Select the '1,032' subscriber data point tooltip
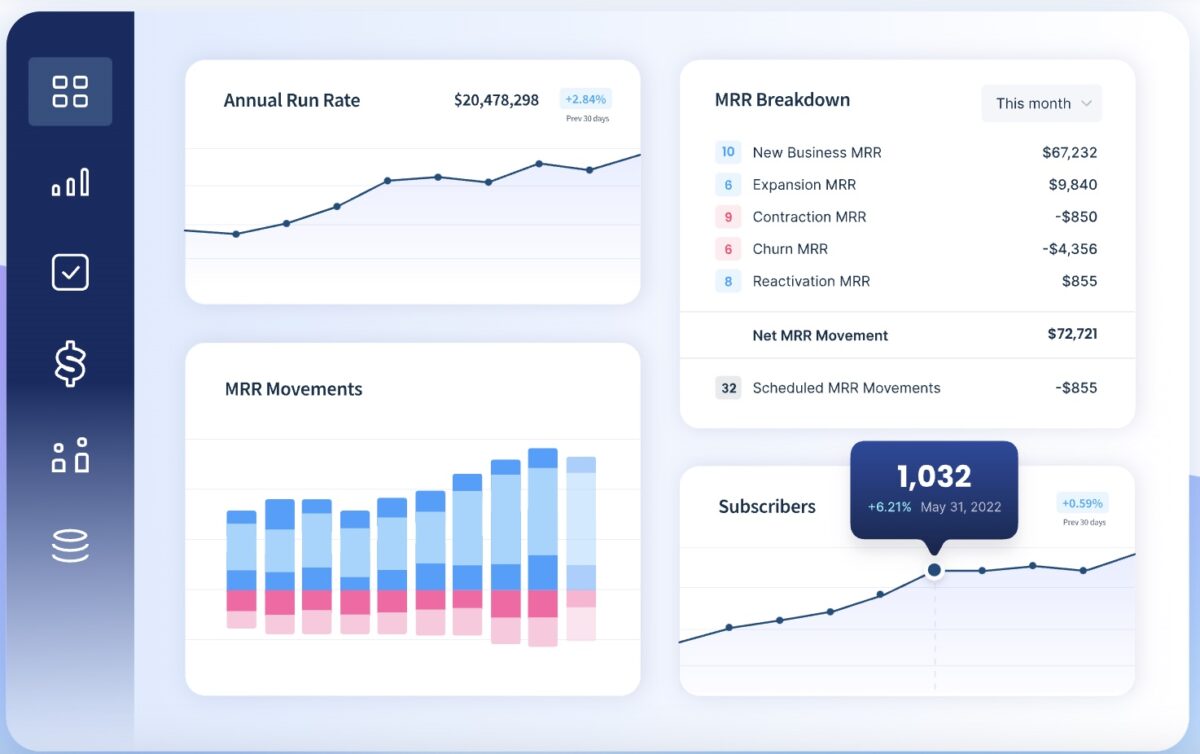The image size is (1200, 754). pos(933,478)
